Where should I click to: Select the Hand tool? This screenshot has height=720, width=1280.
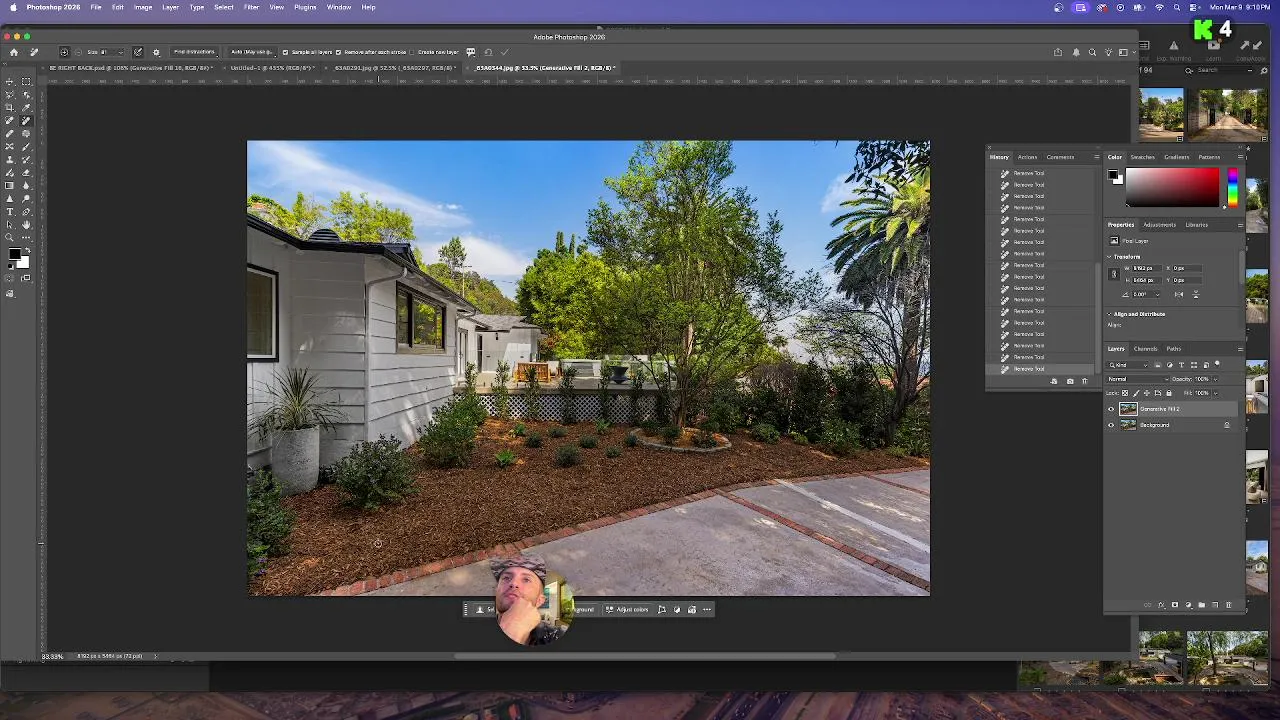(26, 225)
